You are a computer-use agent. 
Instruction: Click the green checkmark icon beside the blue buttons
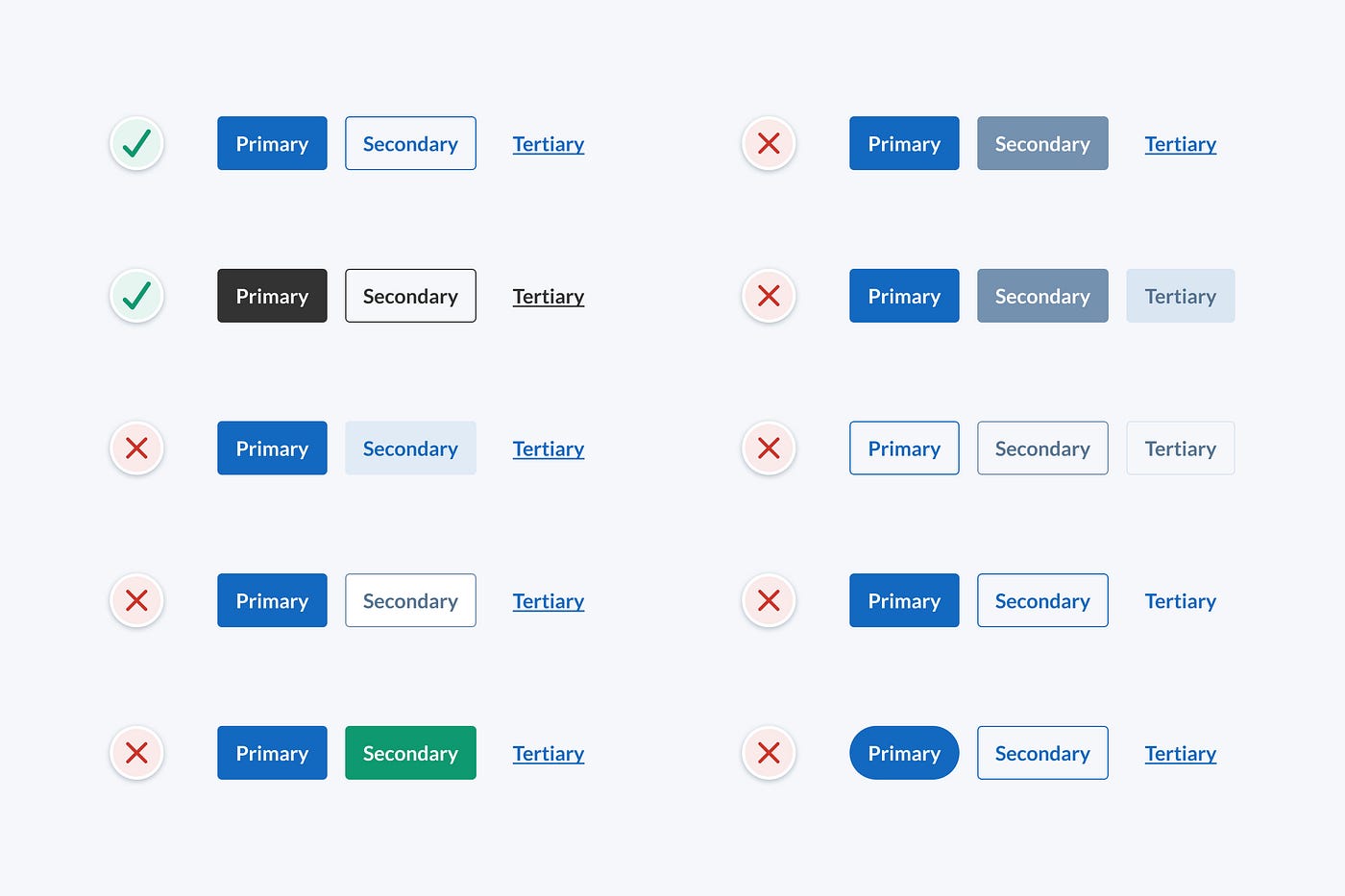(136, 143)
